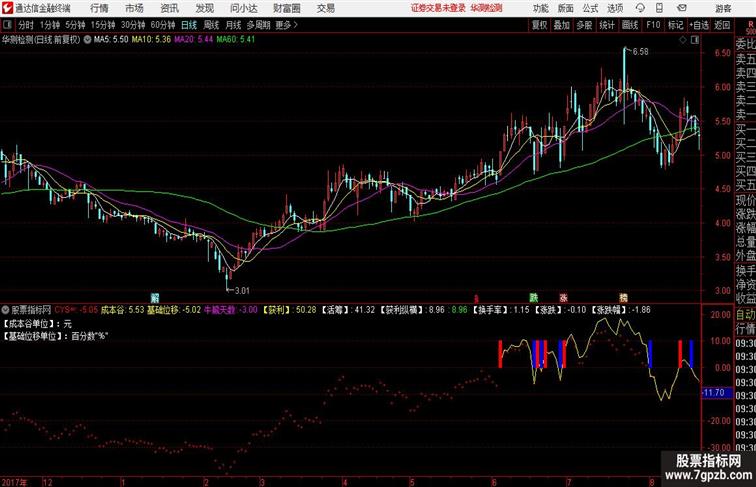Switch to the 60分钟 period tab
This screenshot has width=756, height=487.
tap(163, 25)
